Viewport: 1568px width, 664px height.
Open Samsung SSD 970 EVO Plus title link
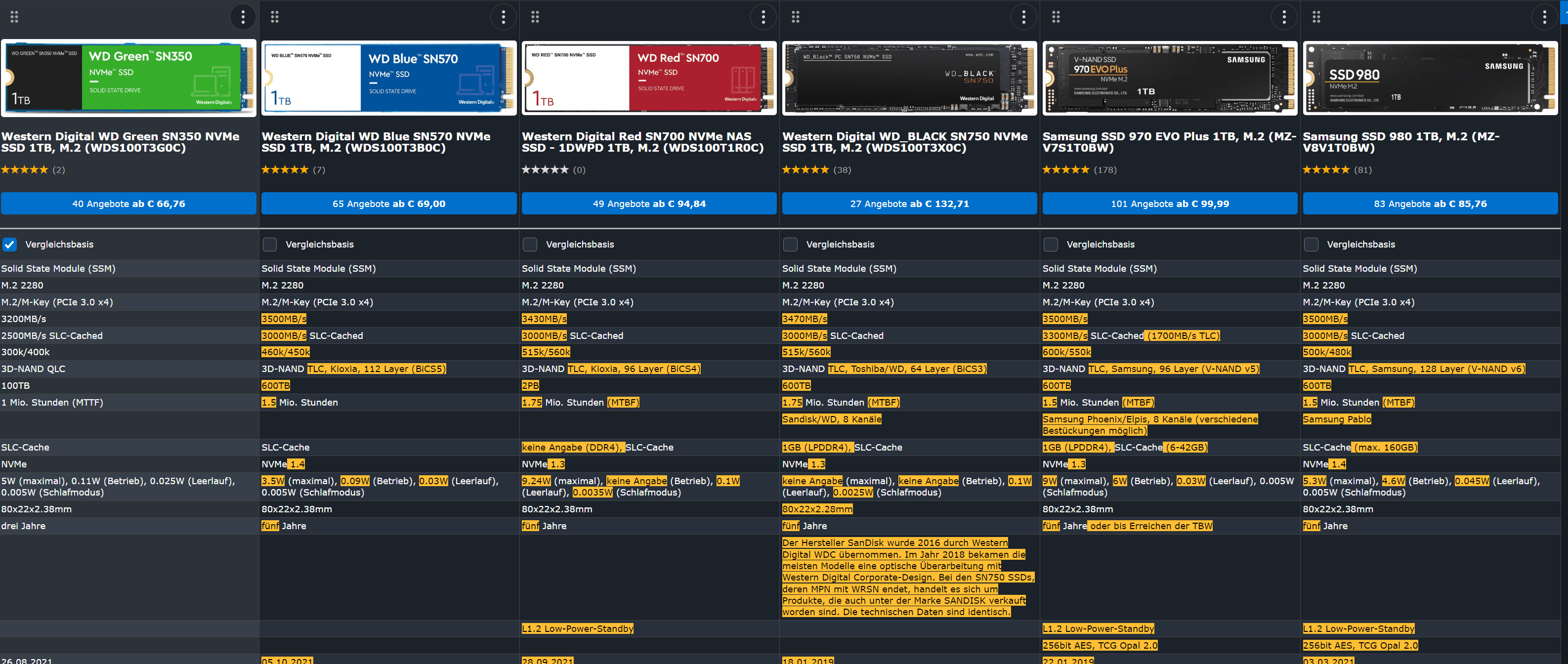pyautogui.click(x=1169, y=142)
